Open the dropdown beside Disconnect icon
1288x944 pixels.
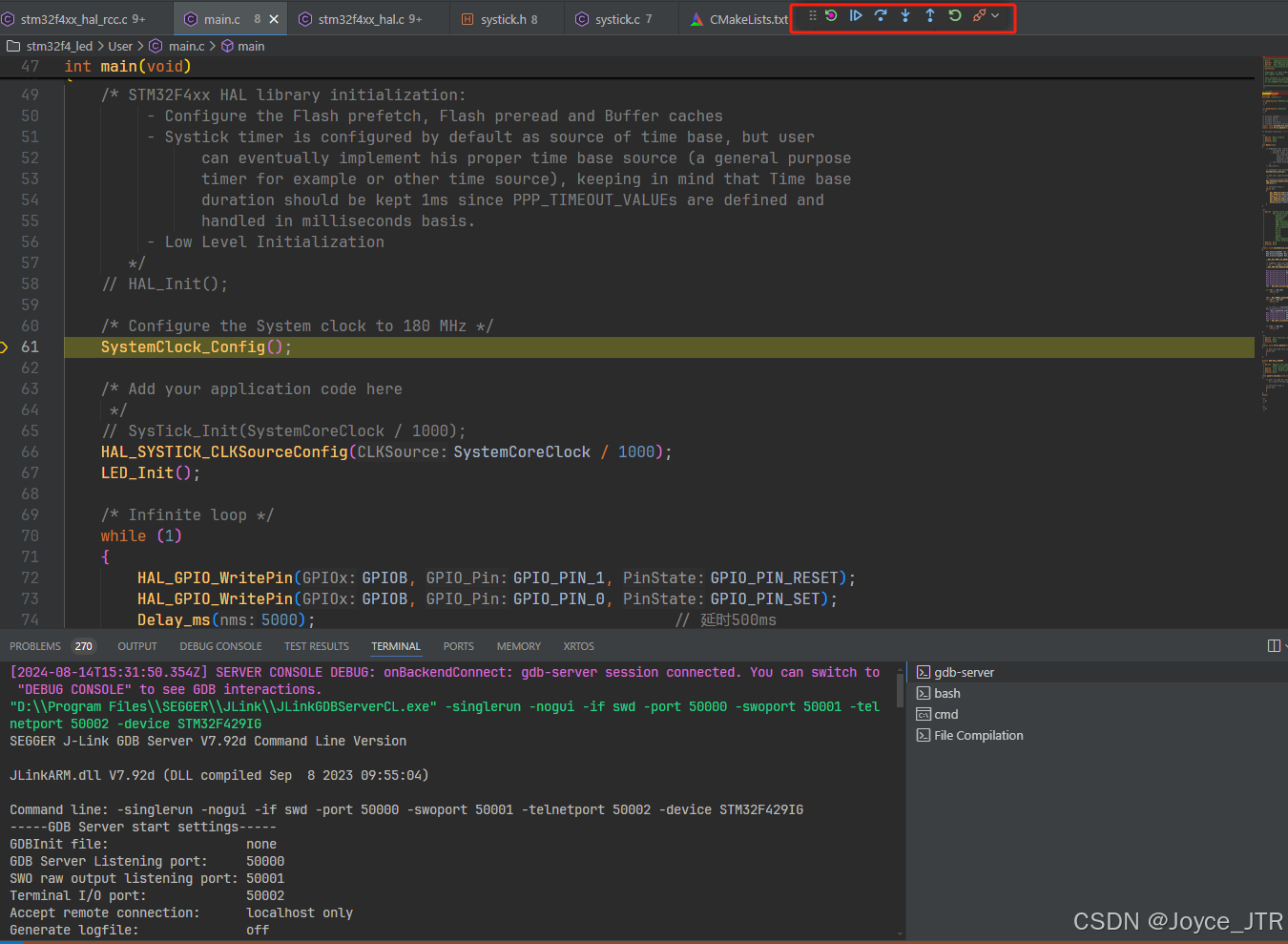[x=995, y=16]
